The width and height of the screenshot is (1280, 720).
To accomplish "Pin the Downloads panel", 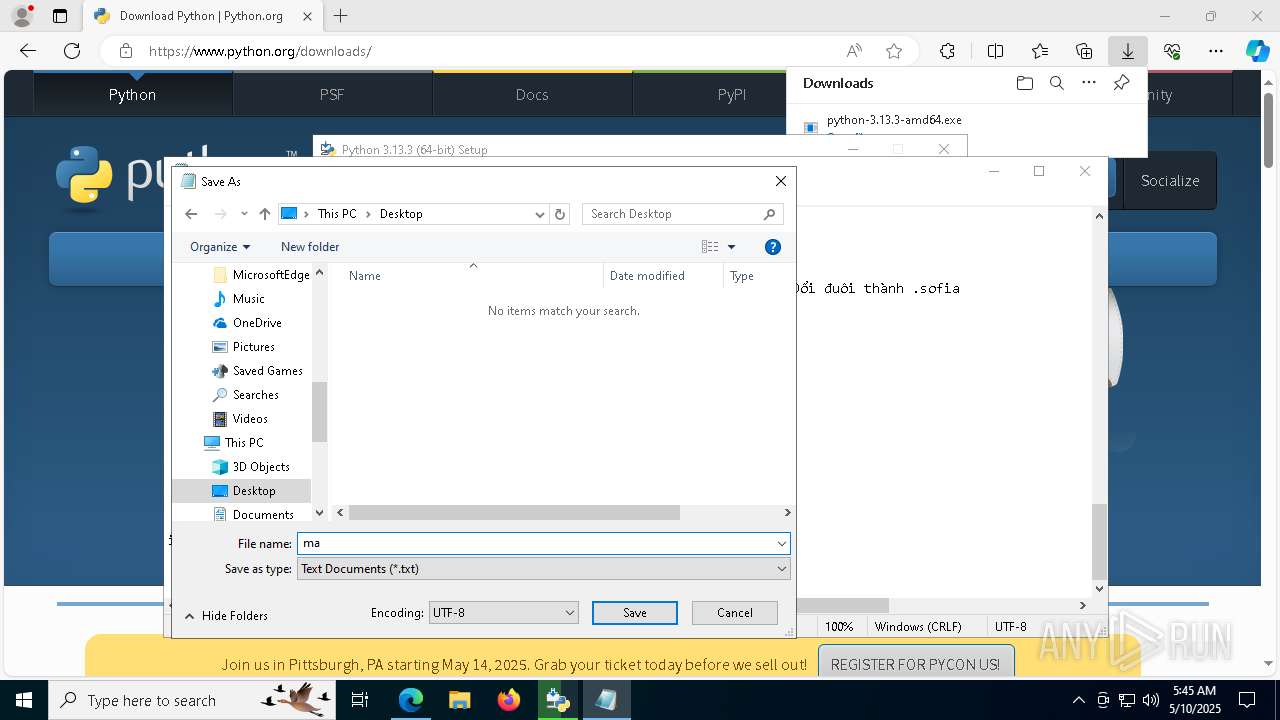I will click(1122, 83).
